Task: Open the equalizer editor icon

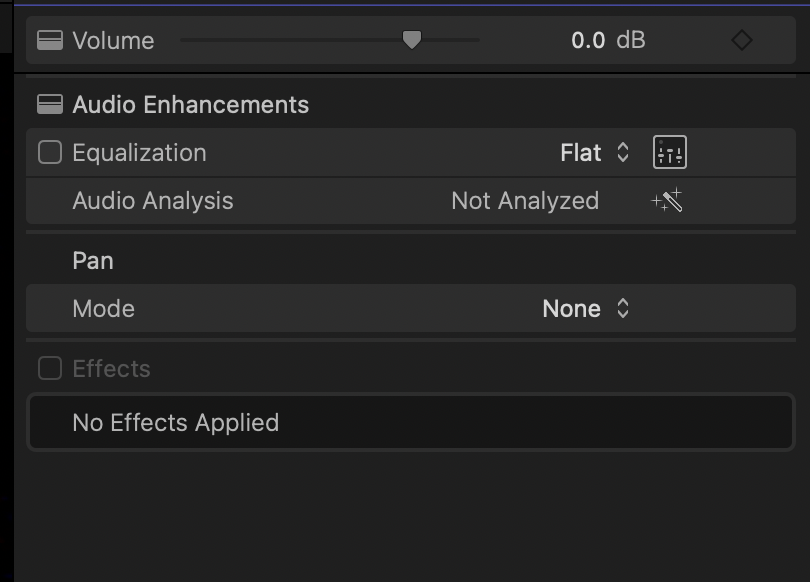Action: [669, 153]
